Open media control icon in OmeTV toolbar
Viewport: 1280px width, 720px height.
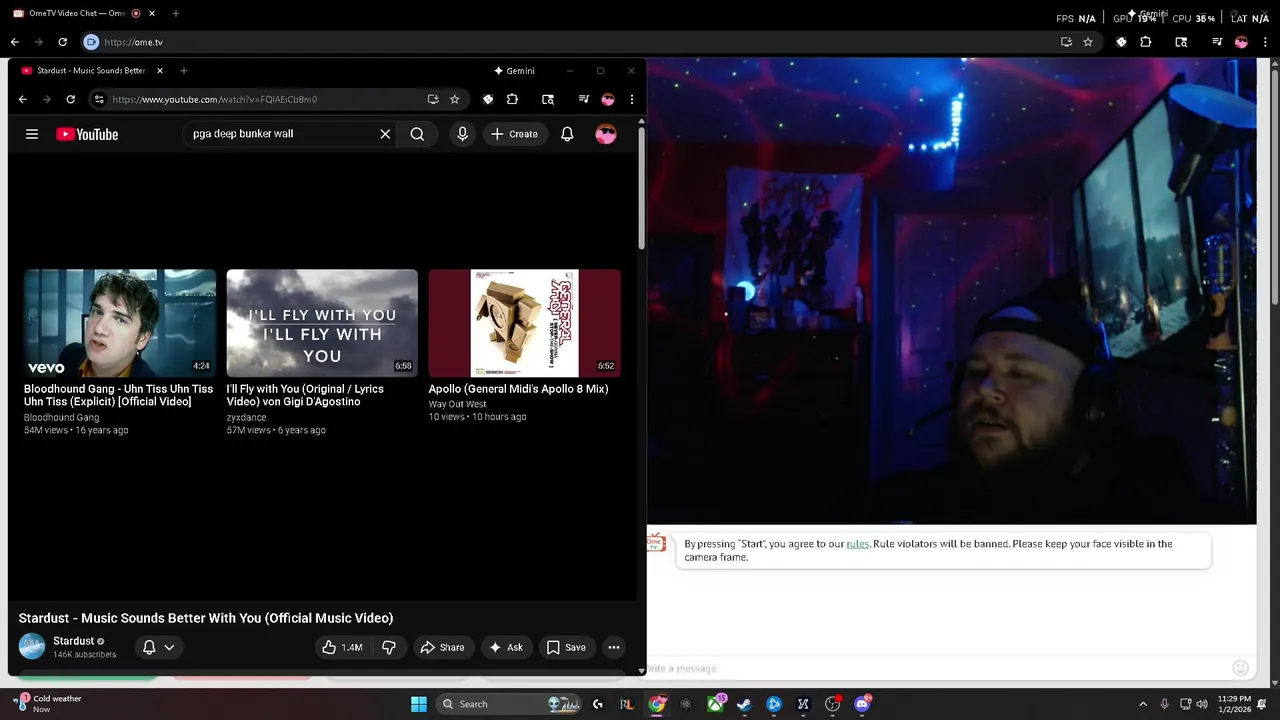1217,42
